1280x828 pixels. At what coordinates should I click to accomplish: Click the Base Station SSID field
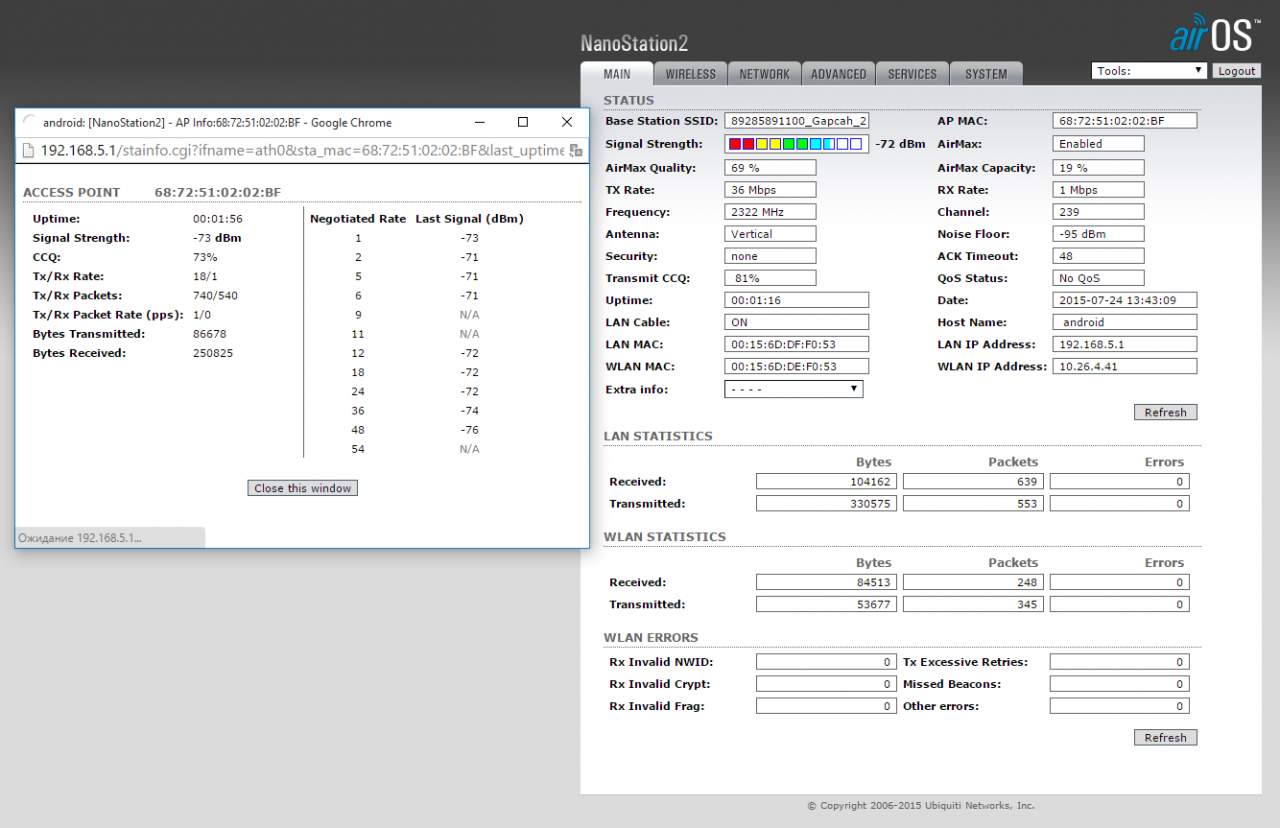(x=796, y=121)
